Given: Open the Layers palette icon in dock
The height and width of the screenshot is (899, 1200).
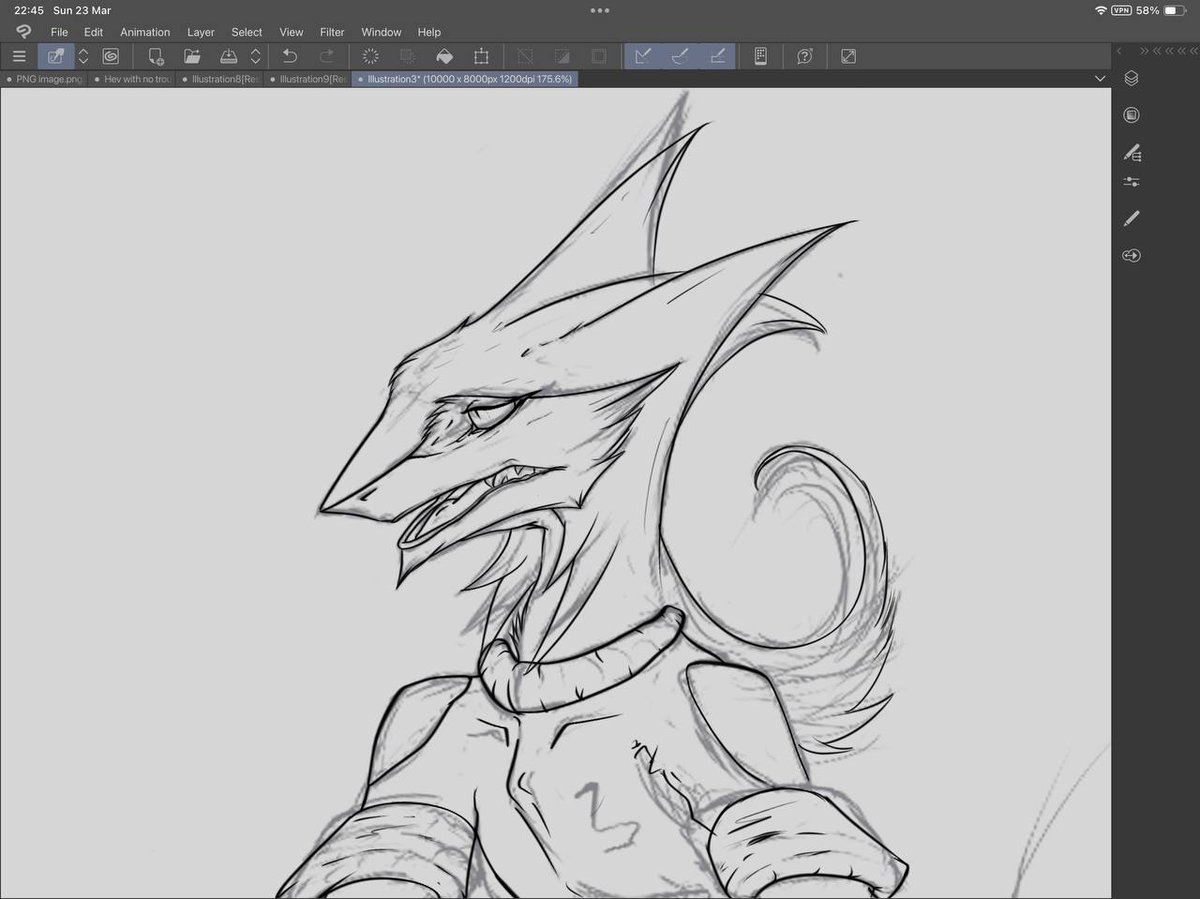Looking at the screenshot, I should click(1131, 78).
